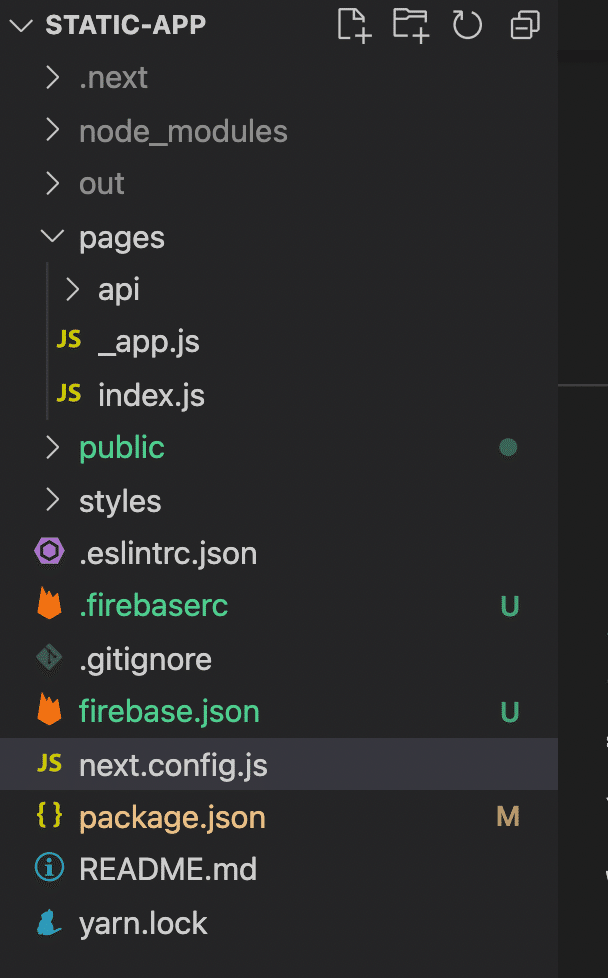Click the U badge next to .firebaserc
Viewport: 608px width, 978px height.
pos(509,605)
